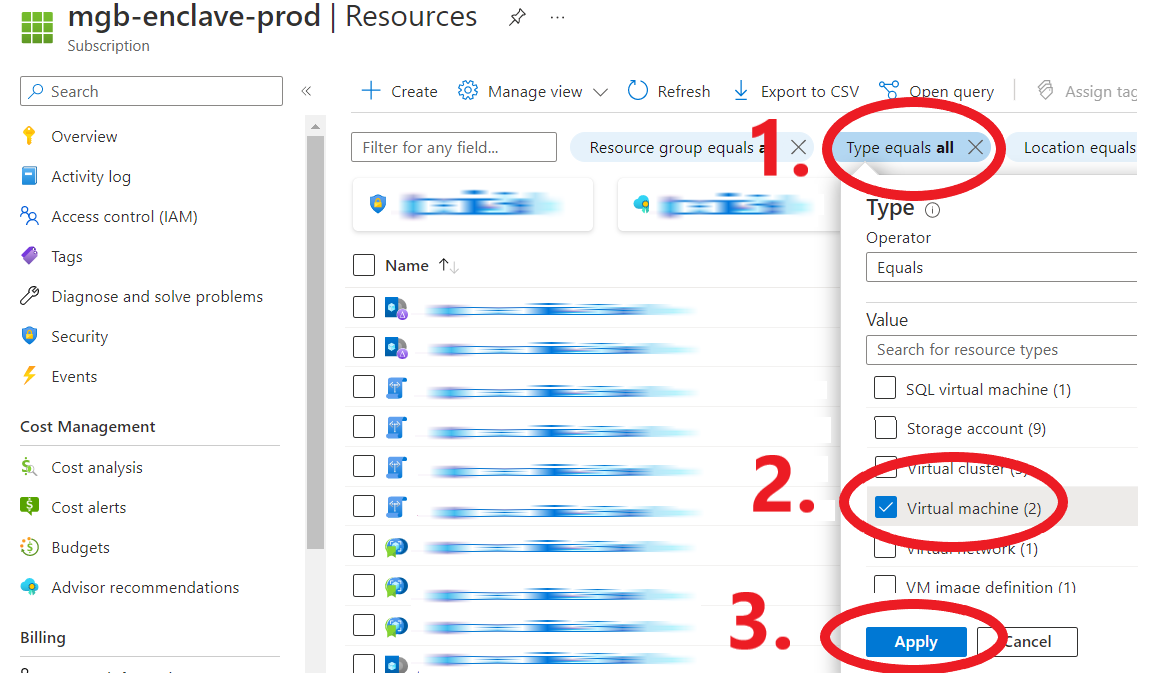Screen dimensions: 1151x673
Task: Click the Apply button
Action: (x=916, y=642)
